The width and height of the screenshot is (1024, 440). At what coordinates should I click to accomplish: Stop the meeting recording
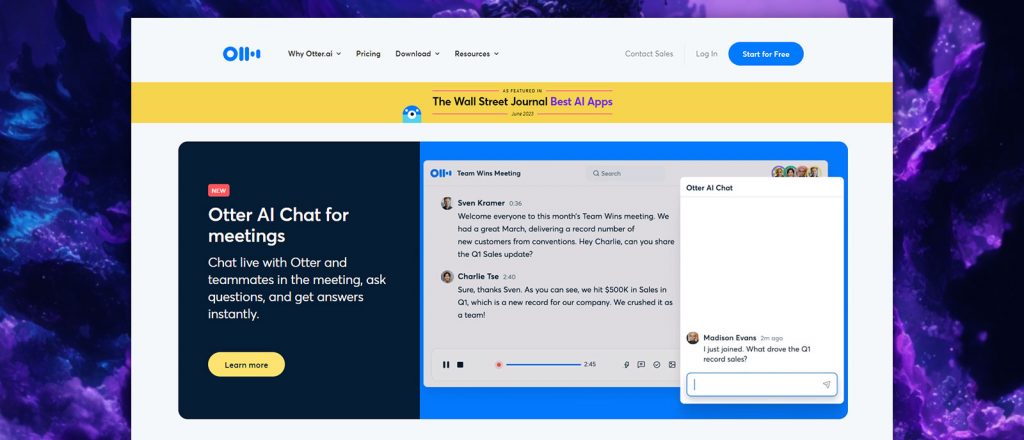[460, 365]
